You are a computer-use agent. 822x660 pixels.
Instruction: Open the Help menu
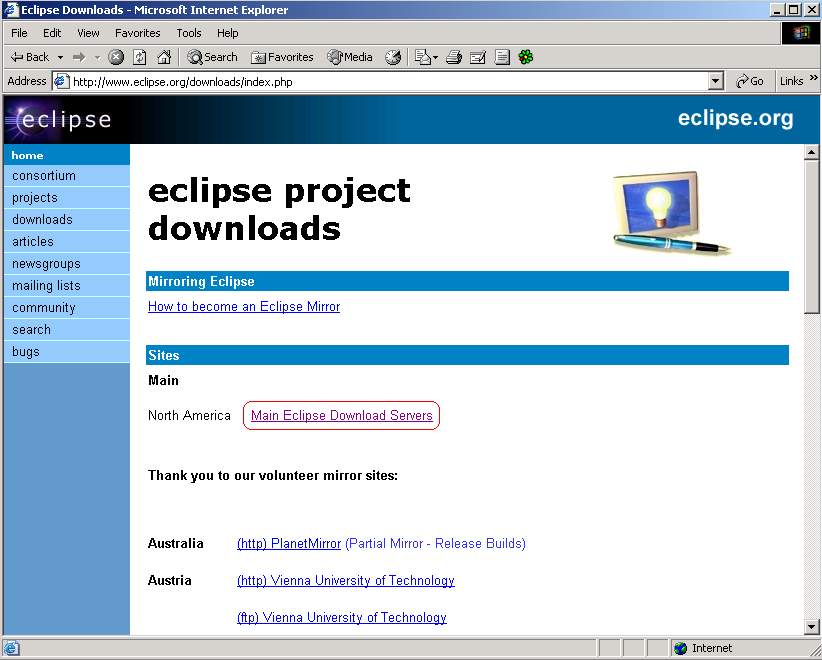pyautogui.click(x=228, y=33)
